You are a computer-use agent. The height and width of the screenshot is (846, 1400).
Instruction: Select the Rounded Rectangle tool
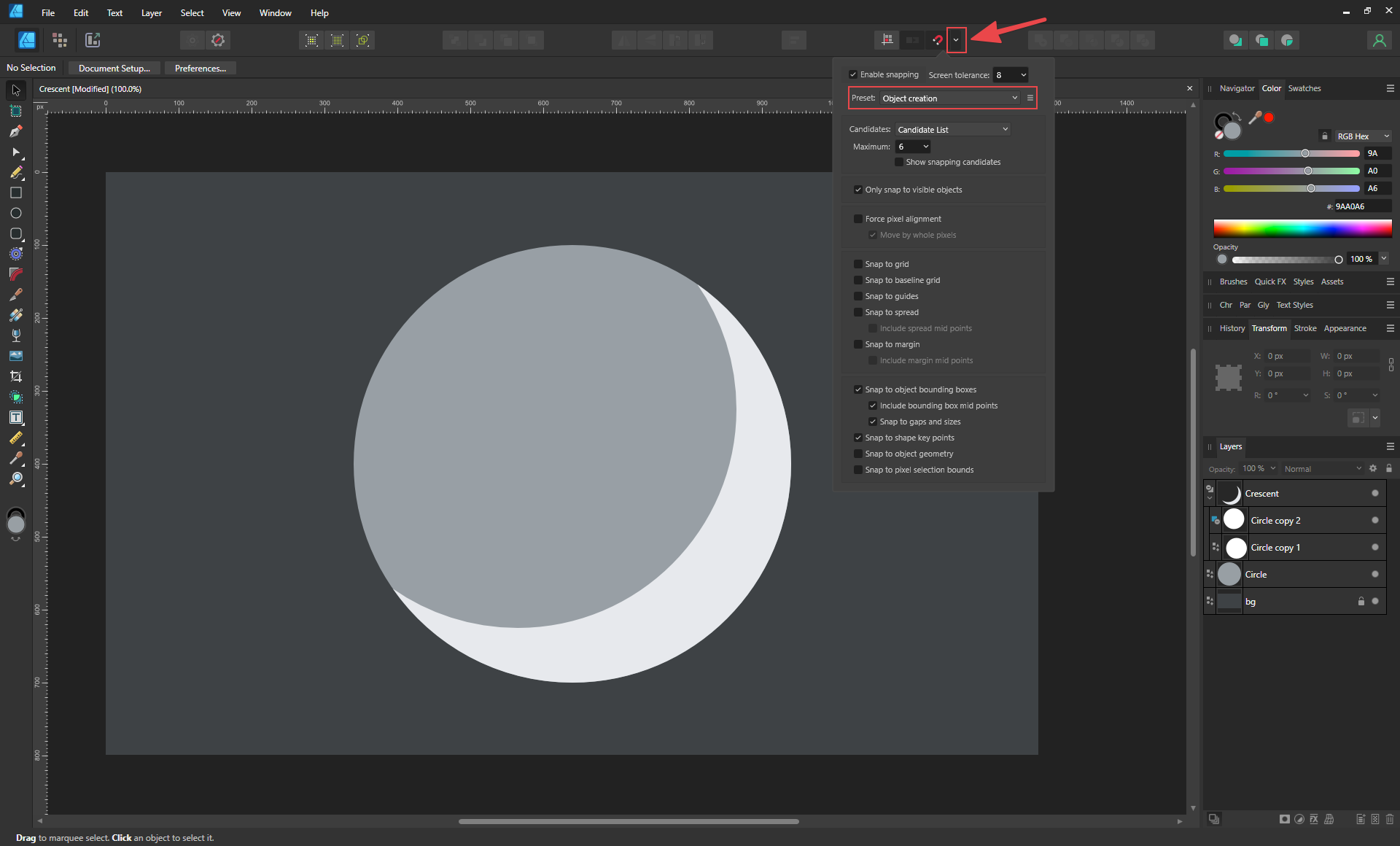pyautogui.click(x=16, y=233)
